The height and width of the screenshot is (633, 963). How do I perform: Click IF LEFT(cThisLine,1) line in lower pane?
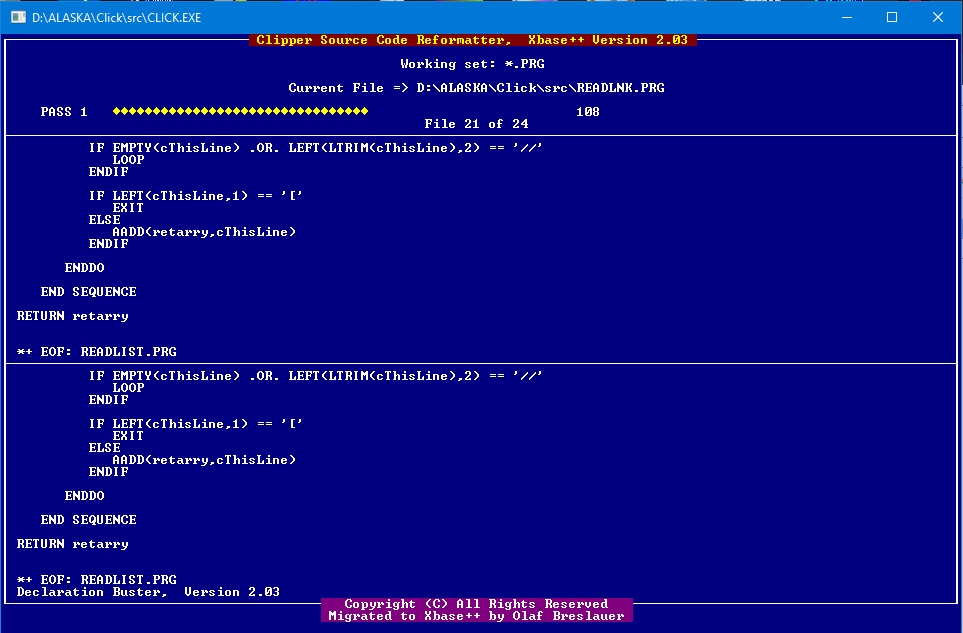tap(195, 424)
